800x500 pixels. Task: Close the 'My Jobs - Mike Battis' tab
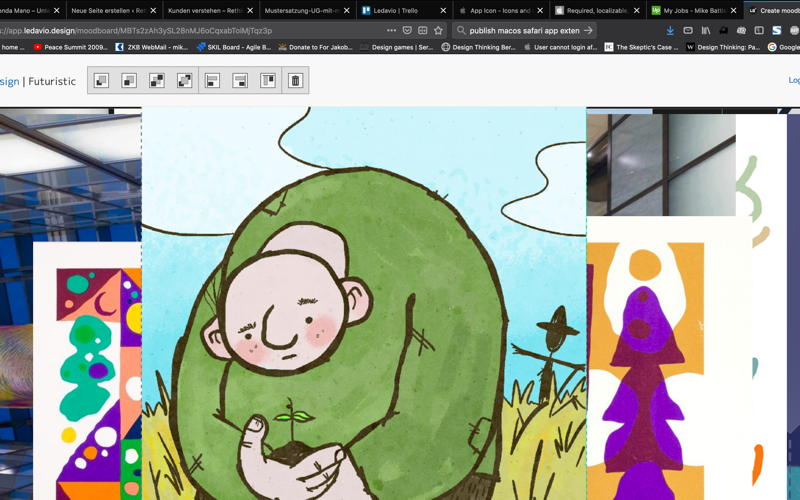tap(734, 10)
